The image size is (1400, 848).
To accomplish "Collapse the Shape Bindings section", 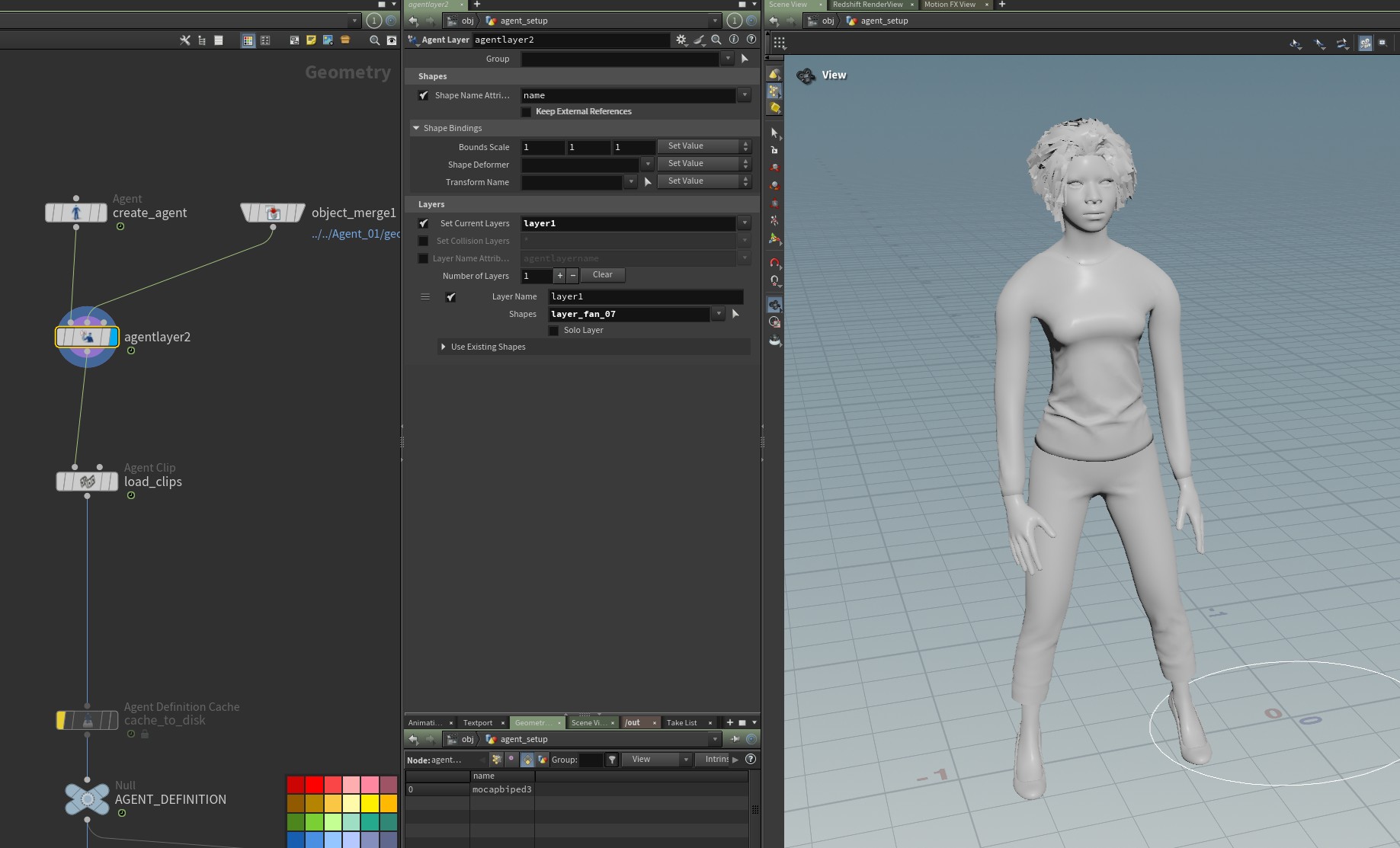I will coord(416,128).
